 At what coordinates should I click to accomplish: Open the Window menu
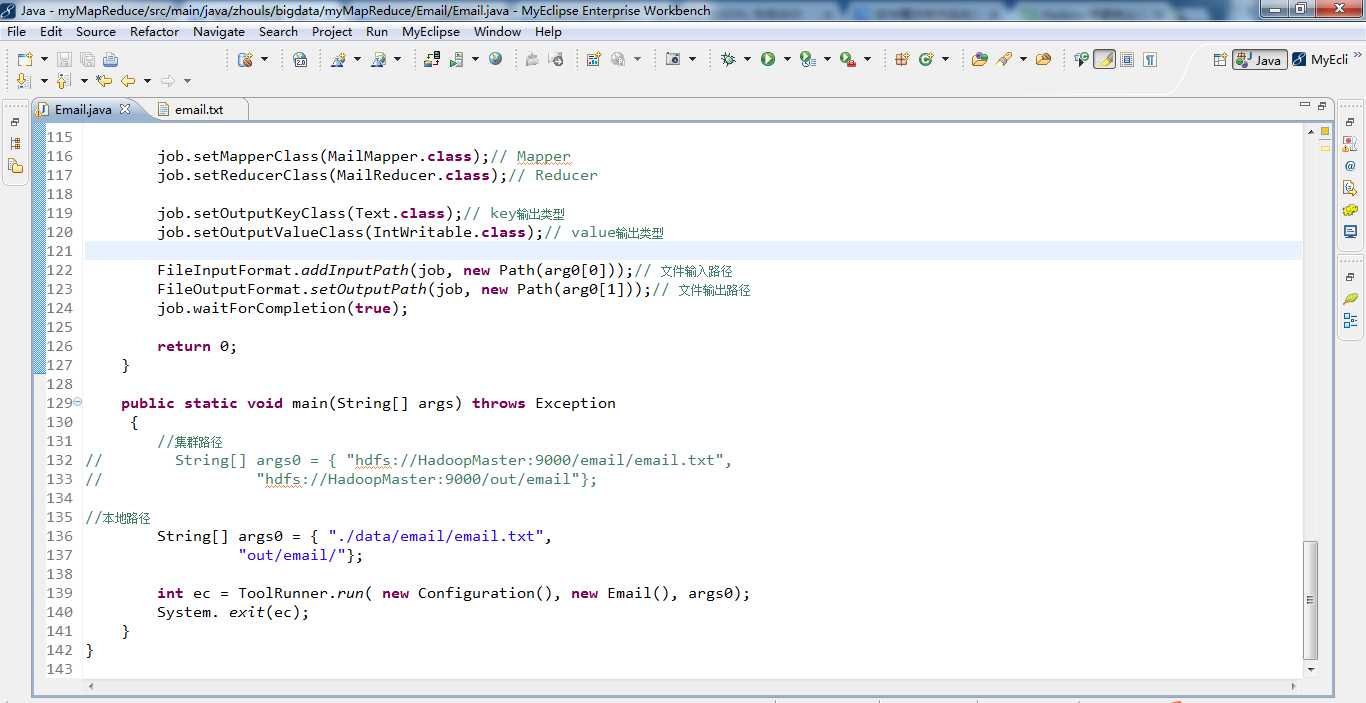(497, 31)
